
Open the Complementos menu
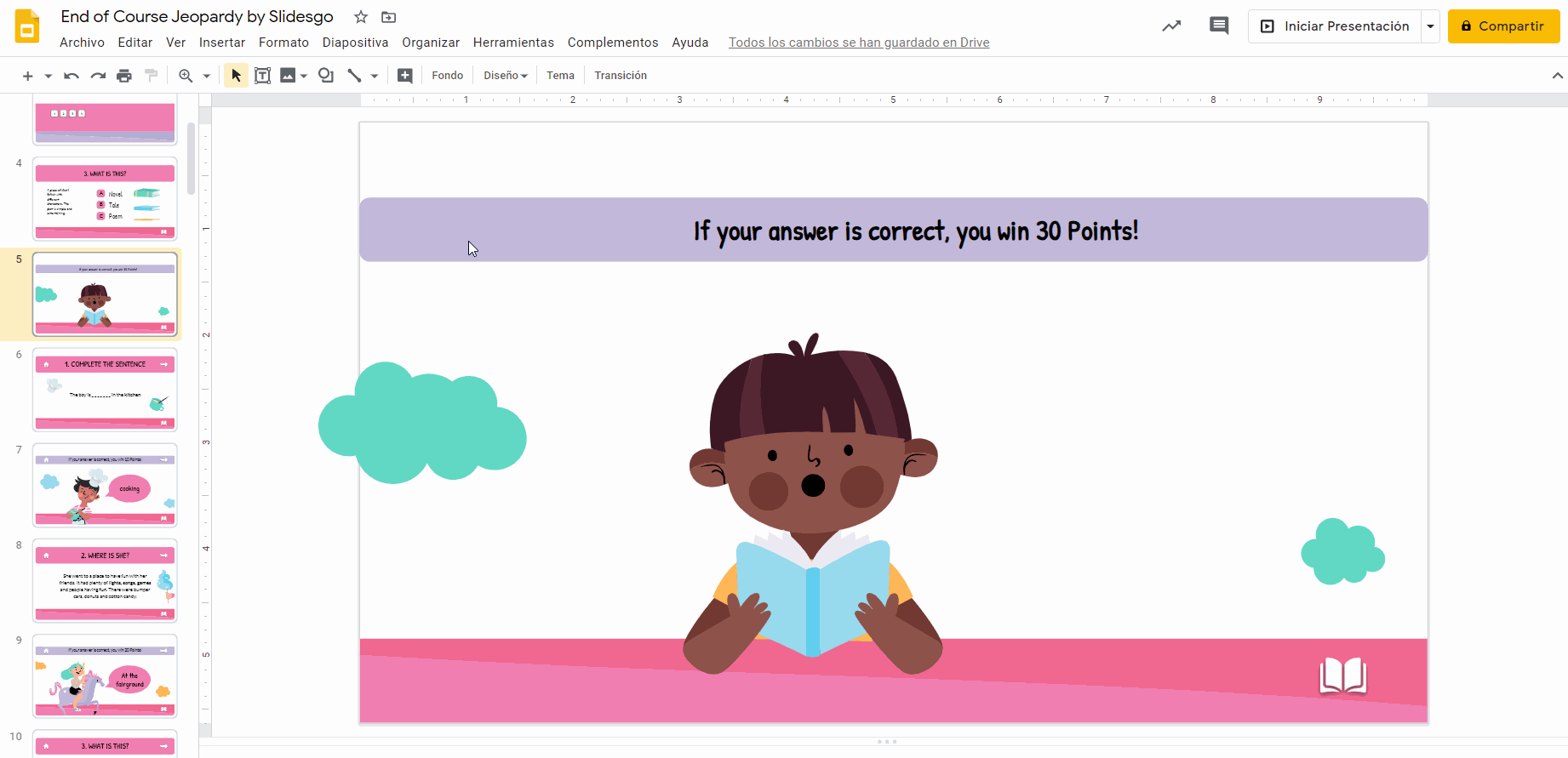[x=613, y=43]
